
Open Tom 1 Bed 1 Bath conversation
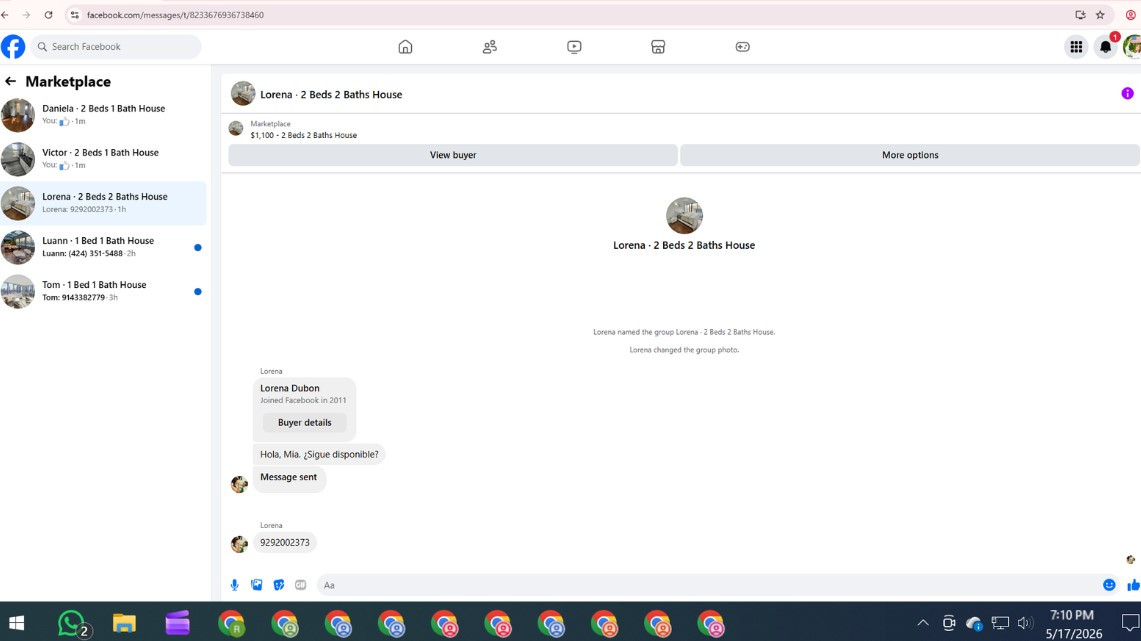[x=103, y=291]
